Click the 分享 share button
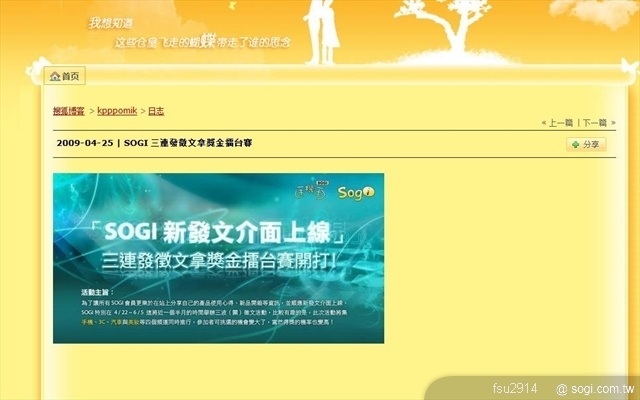The width and height of the screenshot is (640, 400). point(586,144)
